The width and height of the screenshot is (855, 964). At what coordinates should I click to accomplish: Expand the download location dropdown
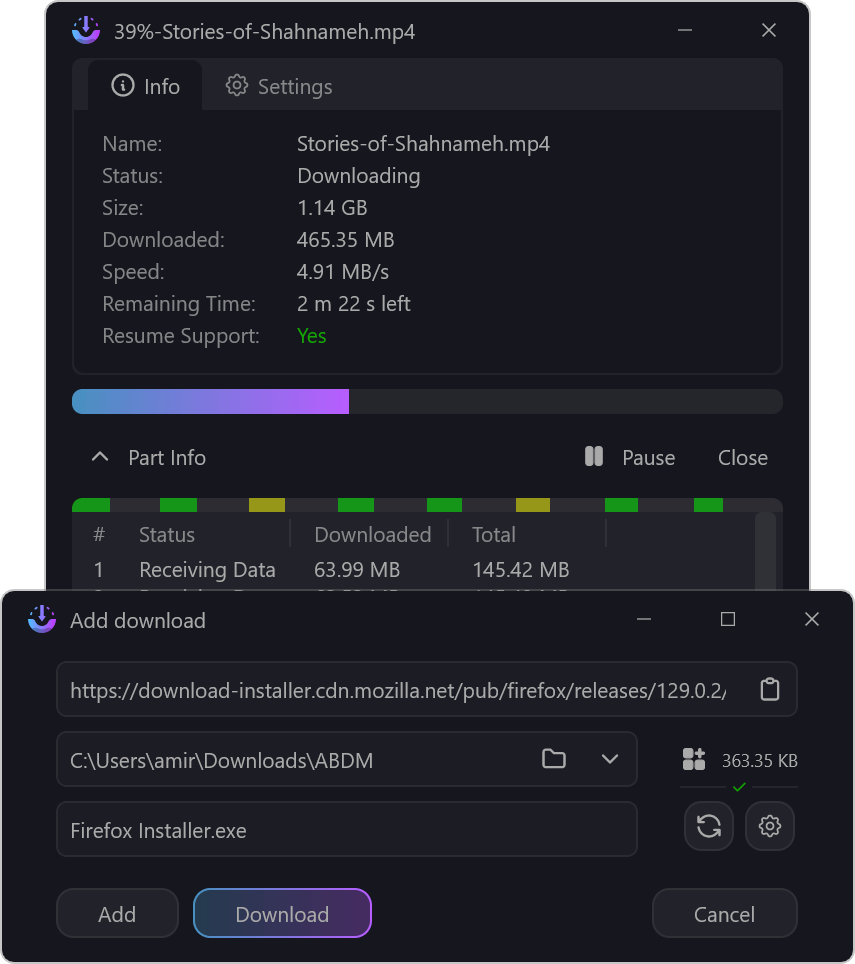coord(610,759)
